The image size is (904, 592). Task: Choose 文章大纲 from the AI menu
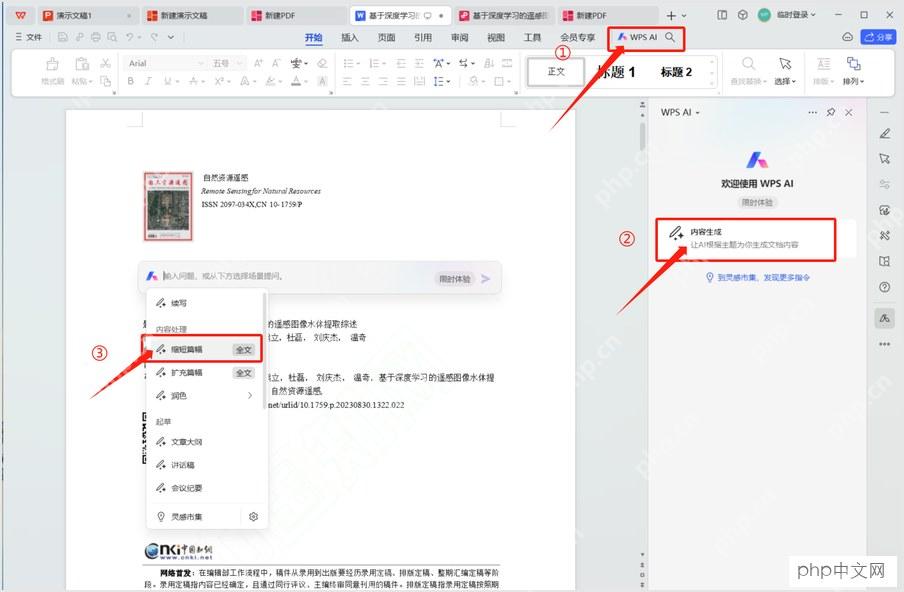pyautogui.click(x=205, y=442)
